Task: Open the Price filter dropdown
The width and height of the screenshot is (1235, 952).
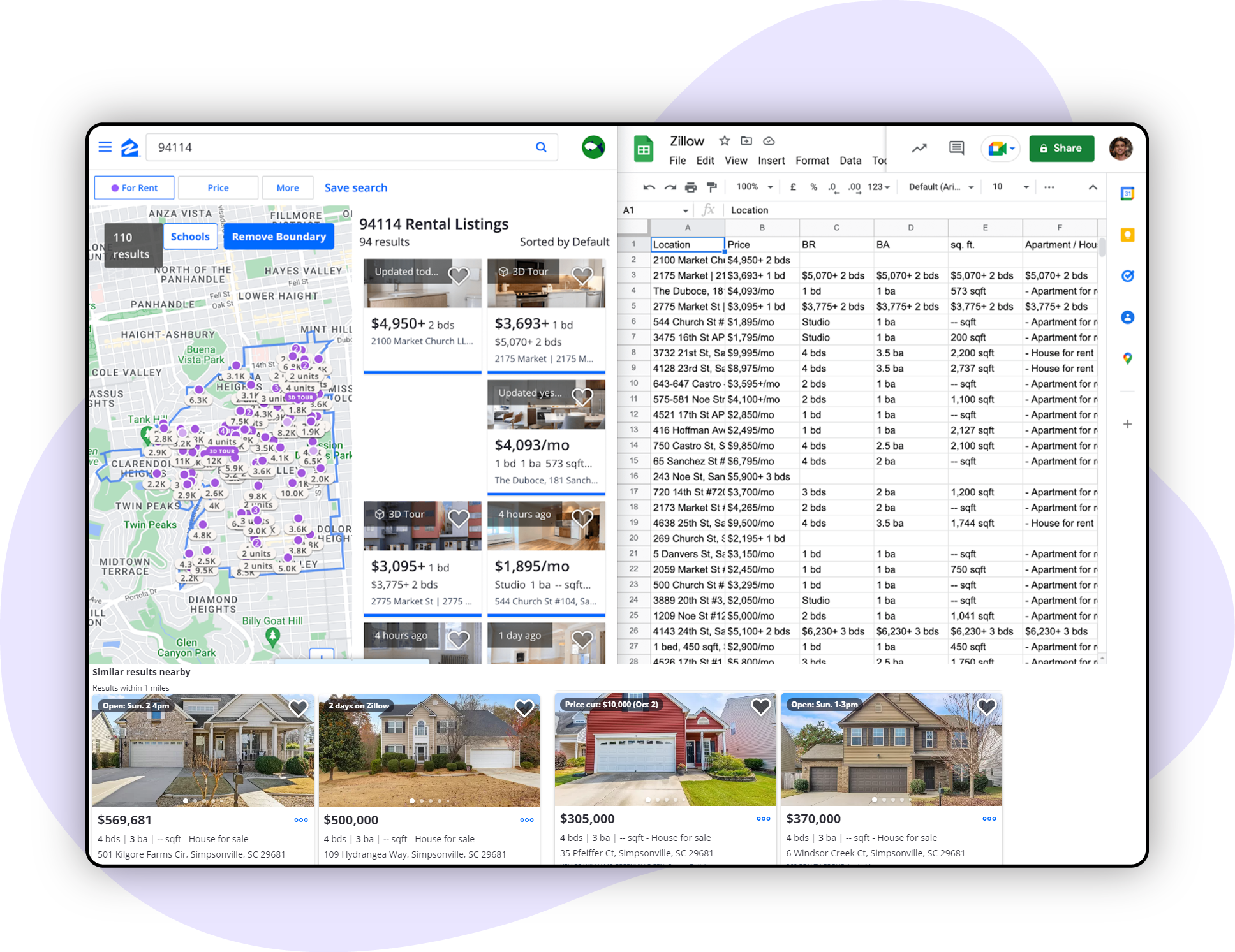Action: (x=218, y=187)
